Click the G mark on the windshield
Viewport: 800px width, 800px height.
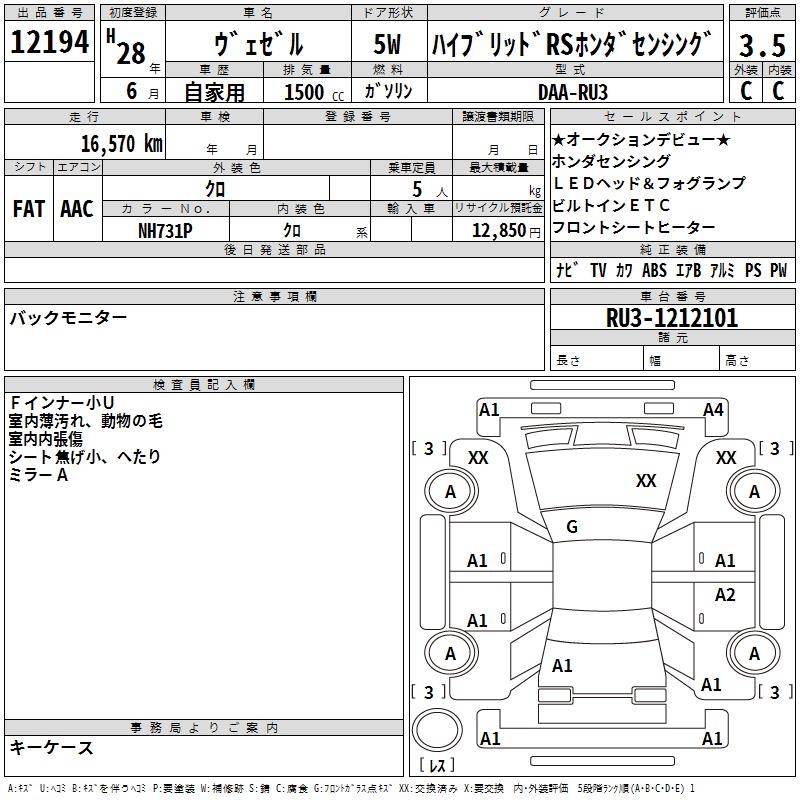[572, 527]
